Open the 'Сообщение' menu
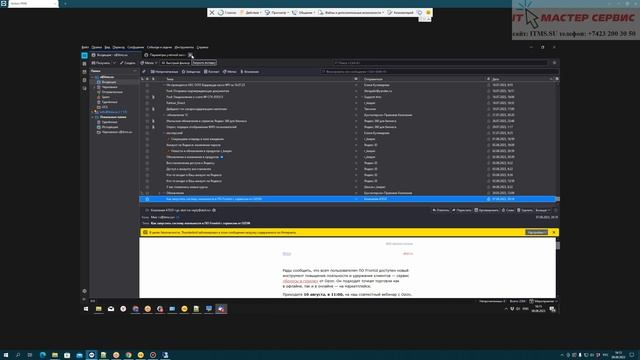 point(136,47)
